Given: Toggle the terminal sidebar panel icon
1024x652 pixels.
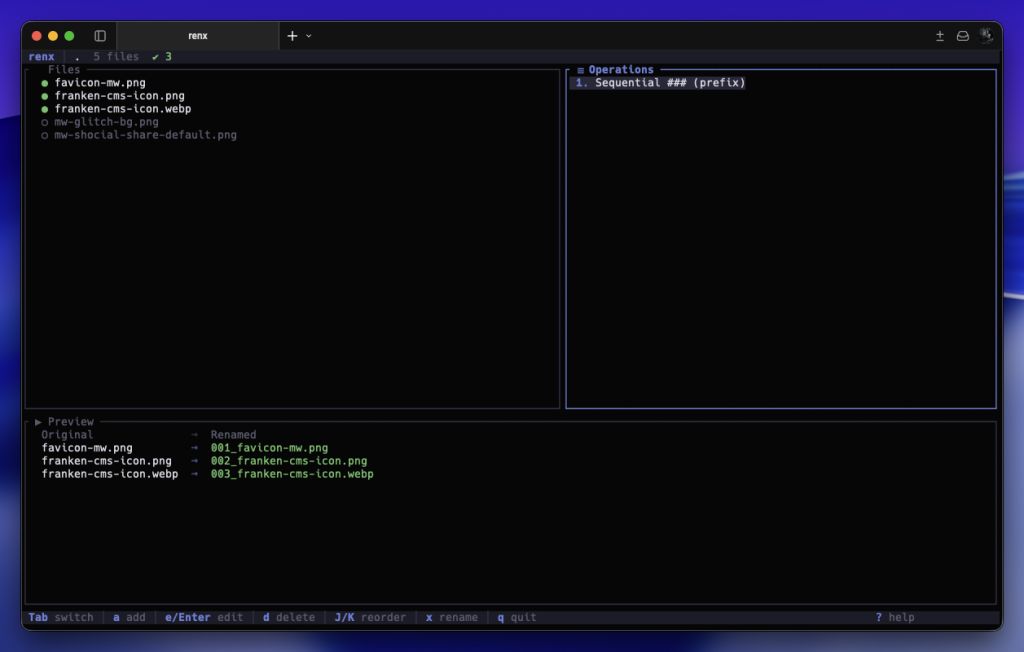Looking at the screenshot, I should (x=100, y=36).
